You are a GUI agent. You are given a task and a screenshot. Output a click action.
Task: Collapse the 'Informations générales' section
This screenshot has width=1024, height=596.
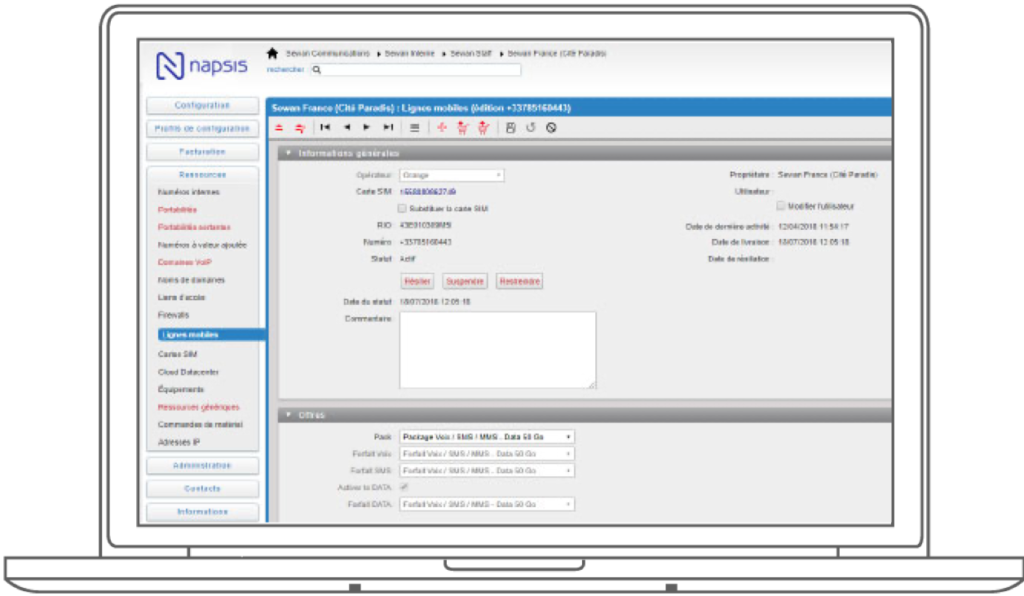(289, 153)
